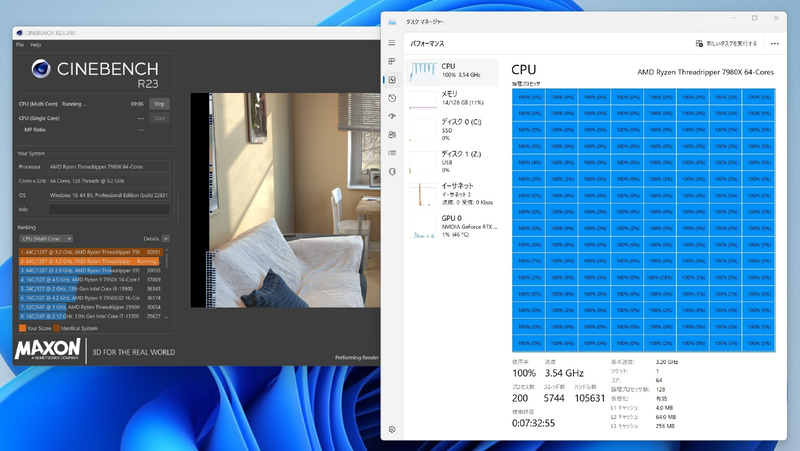The height and width of the screenshot is (451, 800).
Task: Click the Task Manager title bar app icon
Action: point(392,22)
